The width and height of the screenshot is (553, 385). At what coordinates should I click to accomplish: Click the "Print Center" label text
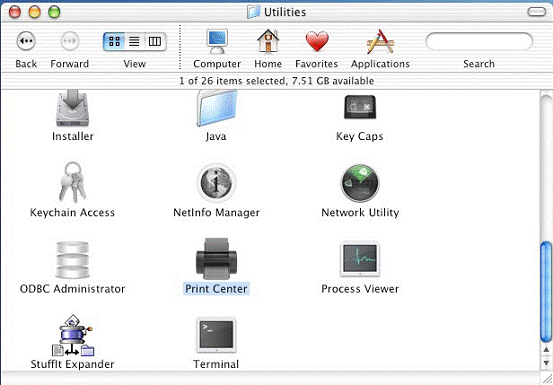[216, 289]
